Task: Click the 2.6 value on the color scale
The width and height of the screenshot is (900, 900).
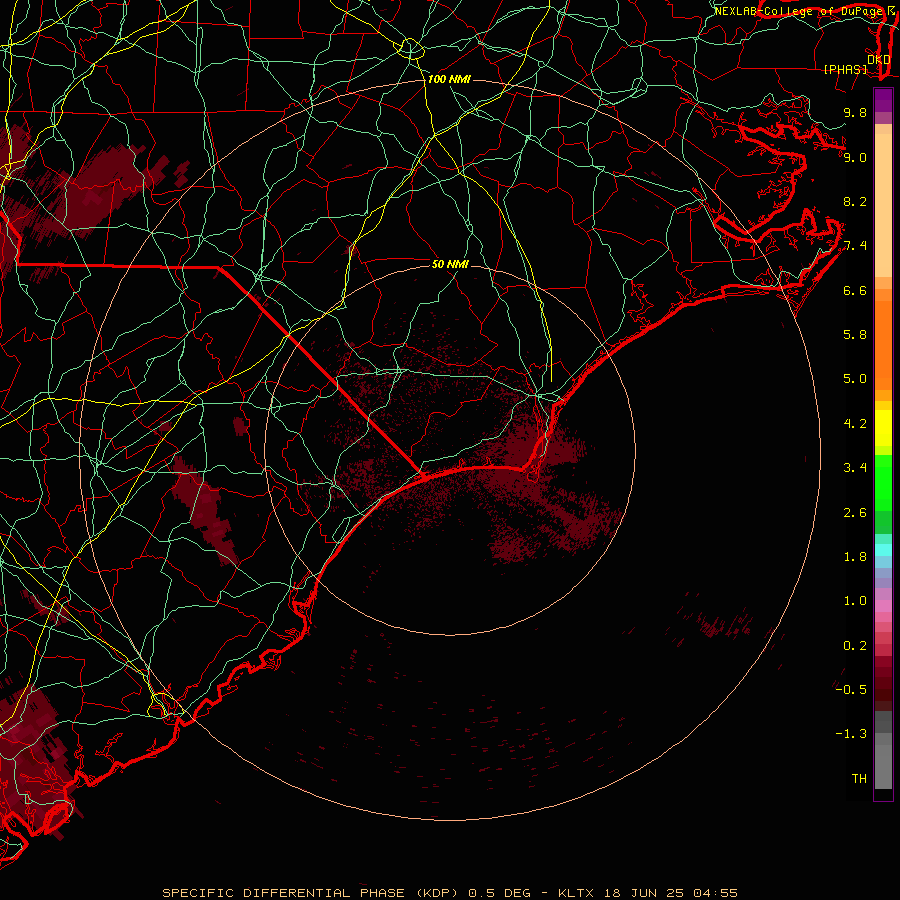Action: point(855,513)
